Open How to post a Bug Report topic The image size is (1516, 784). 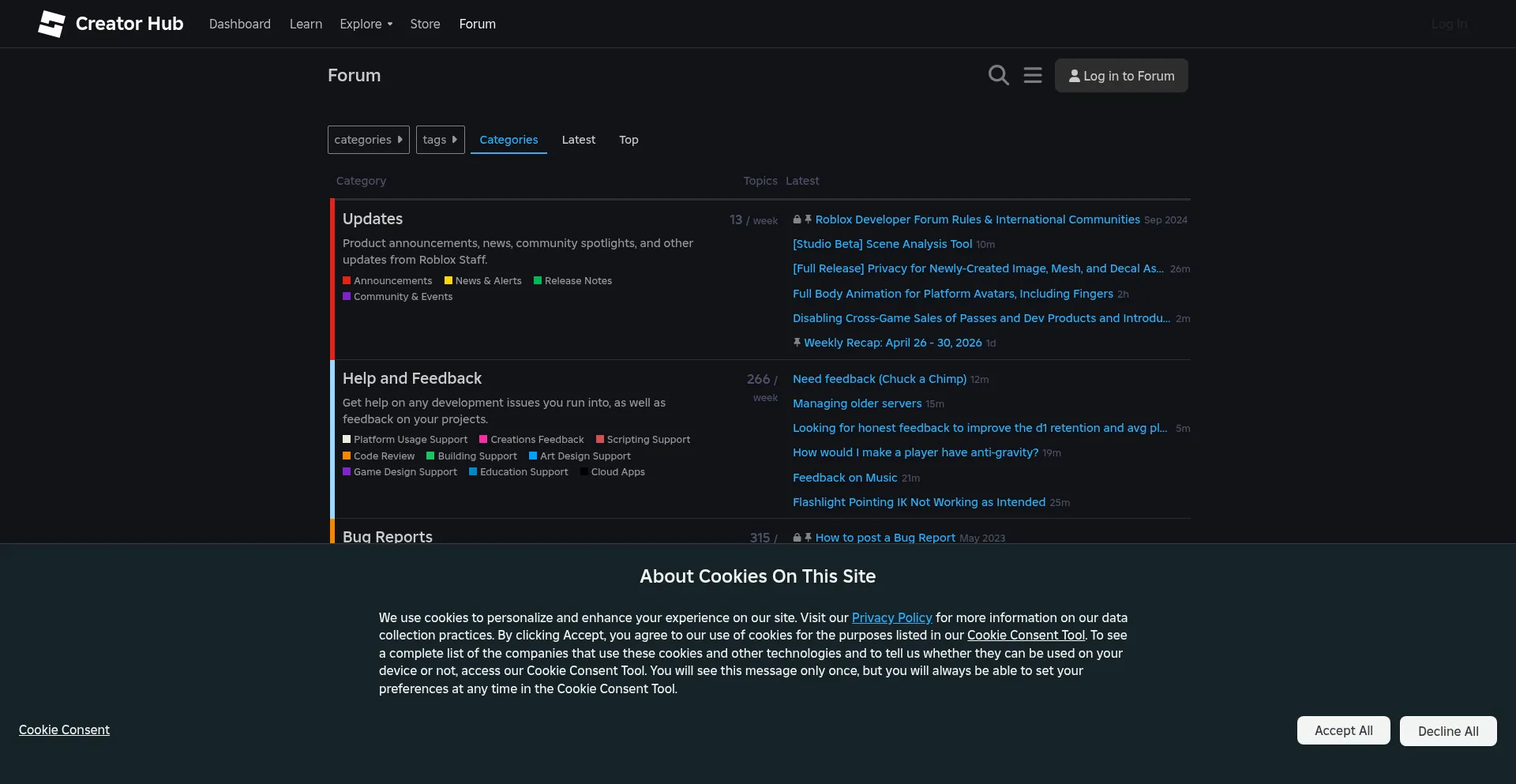pos(885,538)
